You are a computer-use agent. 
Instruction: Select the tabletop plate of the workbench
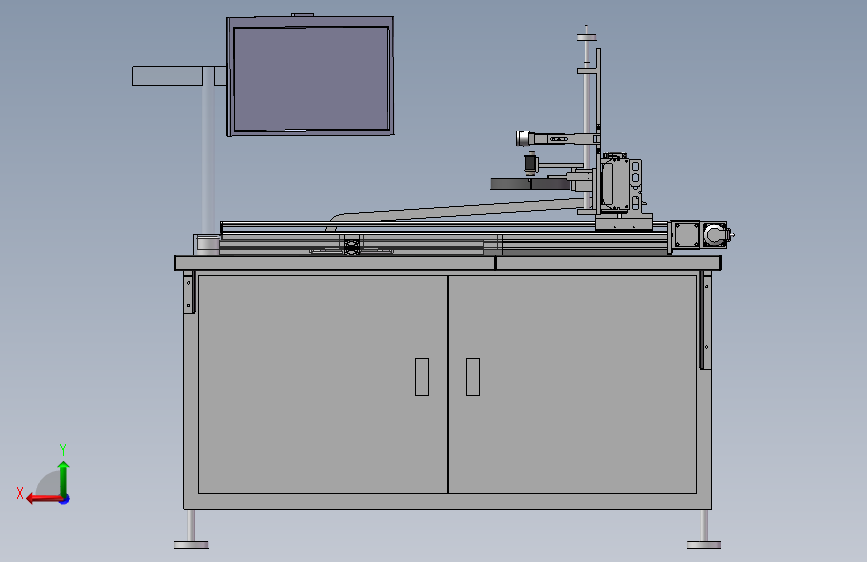[x=448, y=263]
